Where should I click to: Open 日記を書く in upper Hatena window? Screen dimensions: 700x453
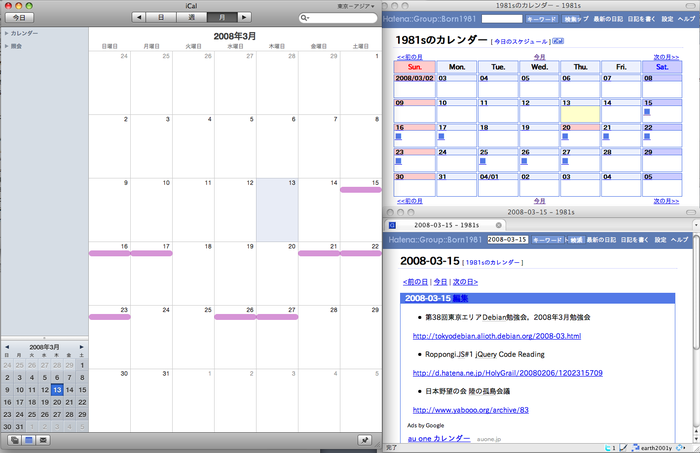[x=641, y=19]
